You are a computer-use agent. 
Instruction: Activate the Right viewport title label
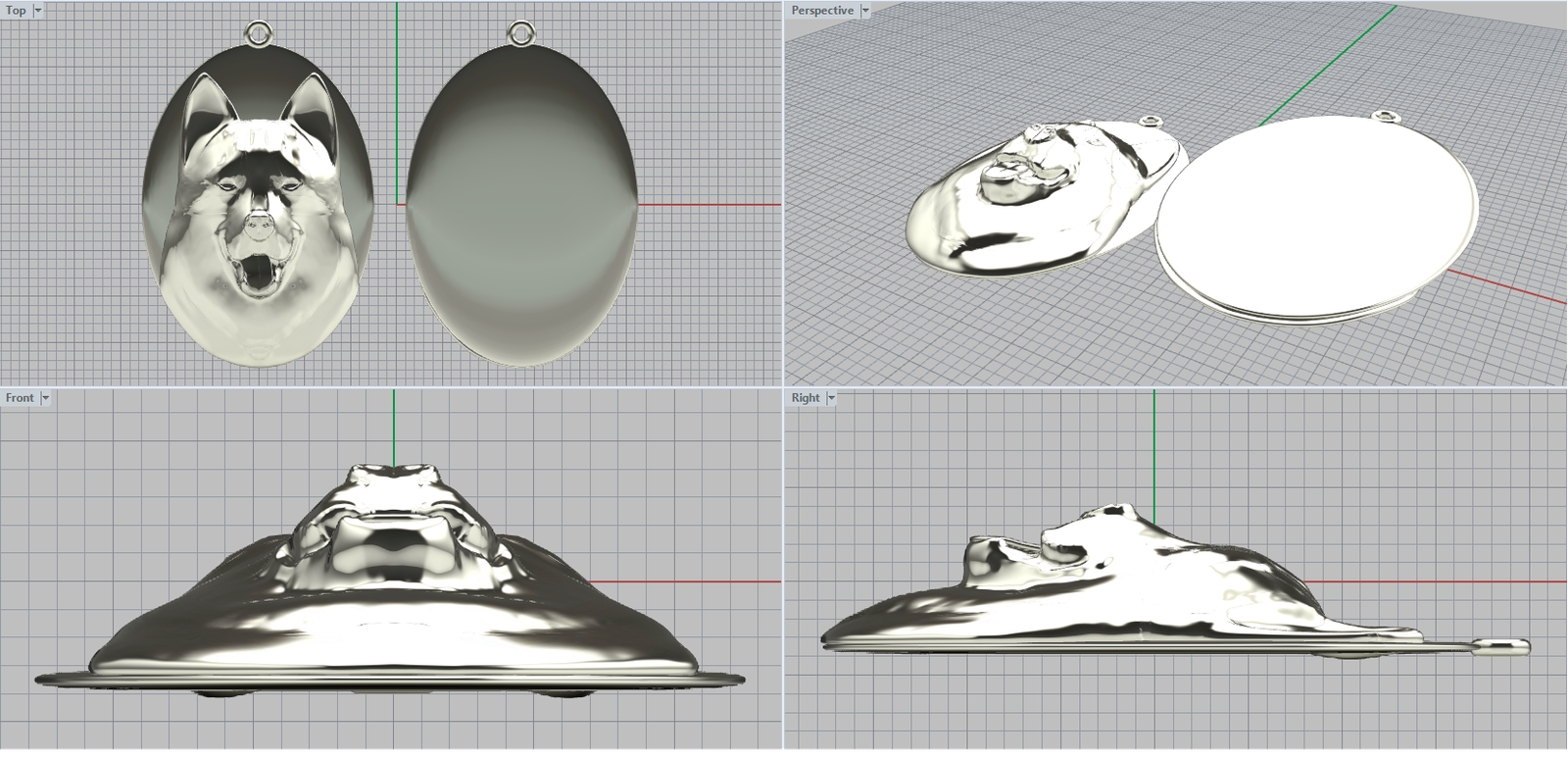point(806,398)
